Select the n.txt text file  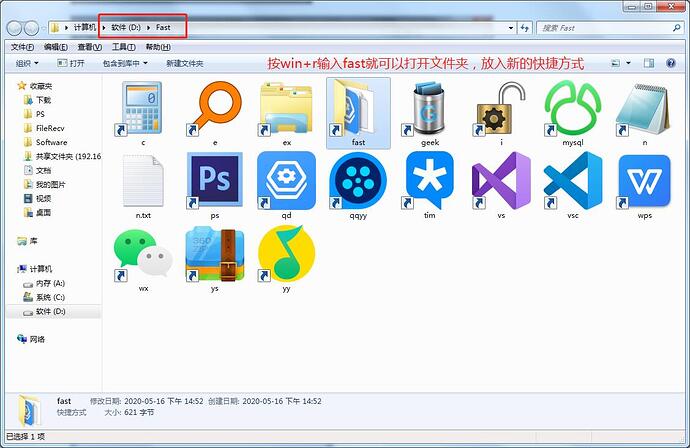(x=143, y=185)
